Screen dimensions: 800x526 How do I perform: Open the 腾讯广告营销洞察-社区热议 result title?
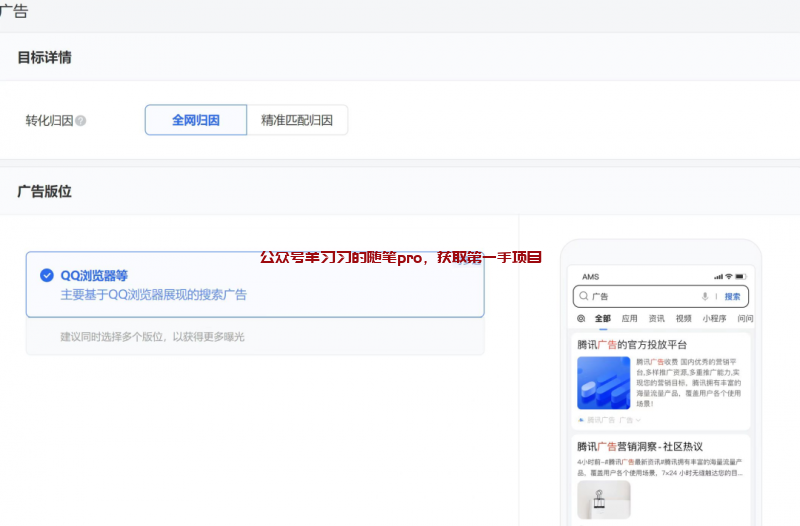[640, 446]
